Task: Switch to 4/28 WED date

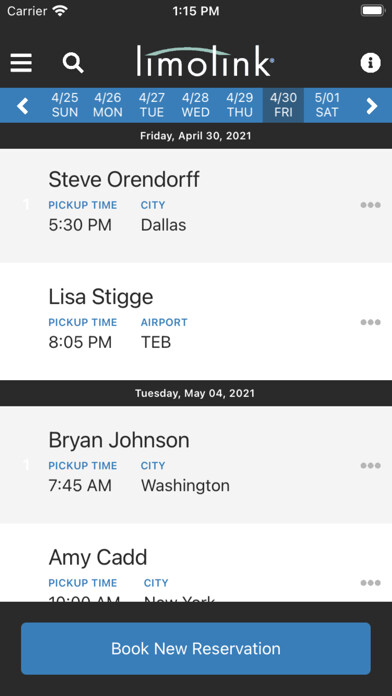Action: (195, 105)
